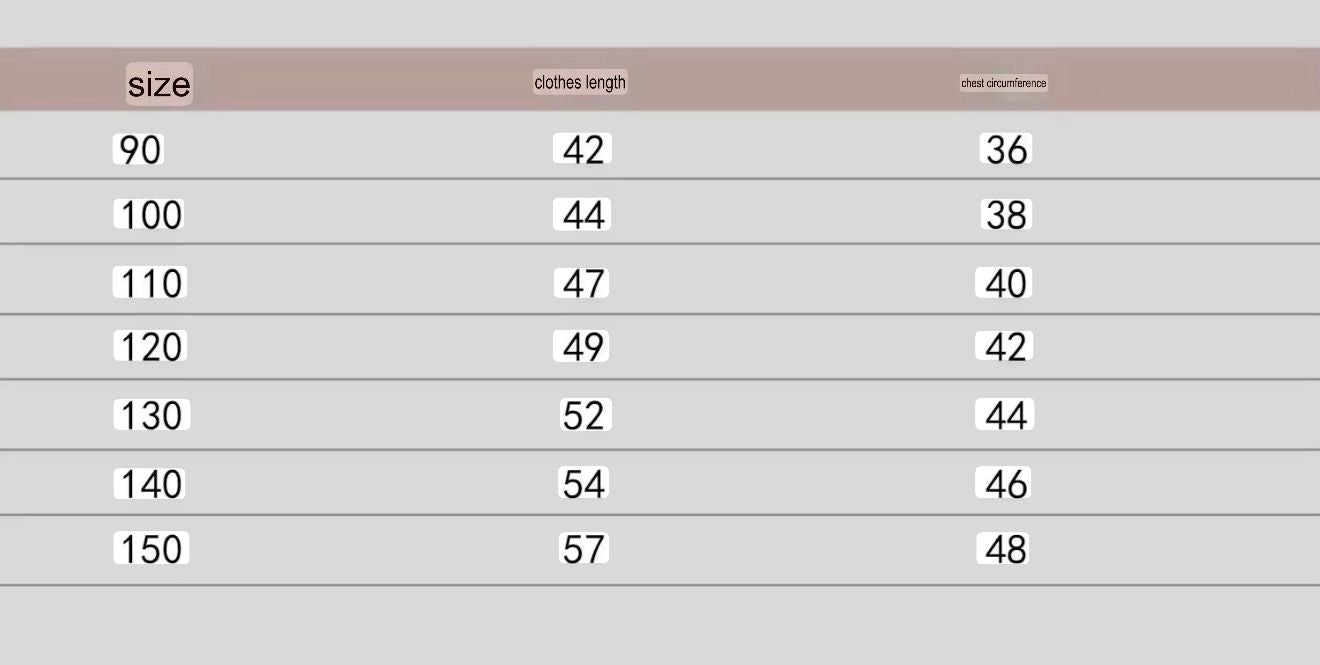Click the "clothes length" column header

[580, 83]
